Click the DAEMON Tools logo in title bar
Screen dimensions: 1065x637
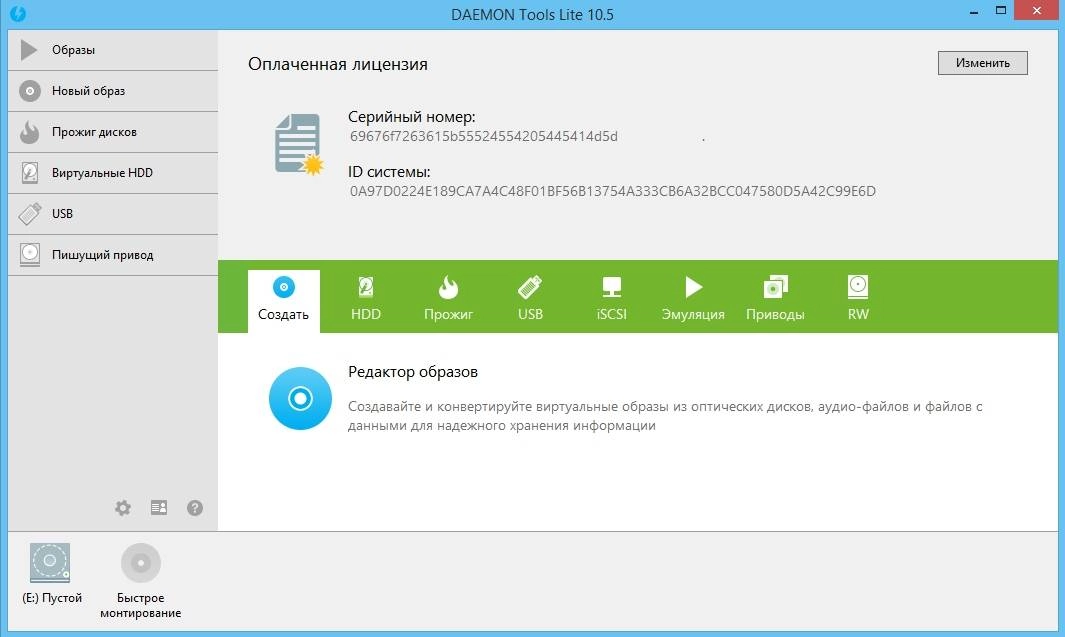(x=18, y=14)
